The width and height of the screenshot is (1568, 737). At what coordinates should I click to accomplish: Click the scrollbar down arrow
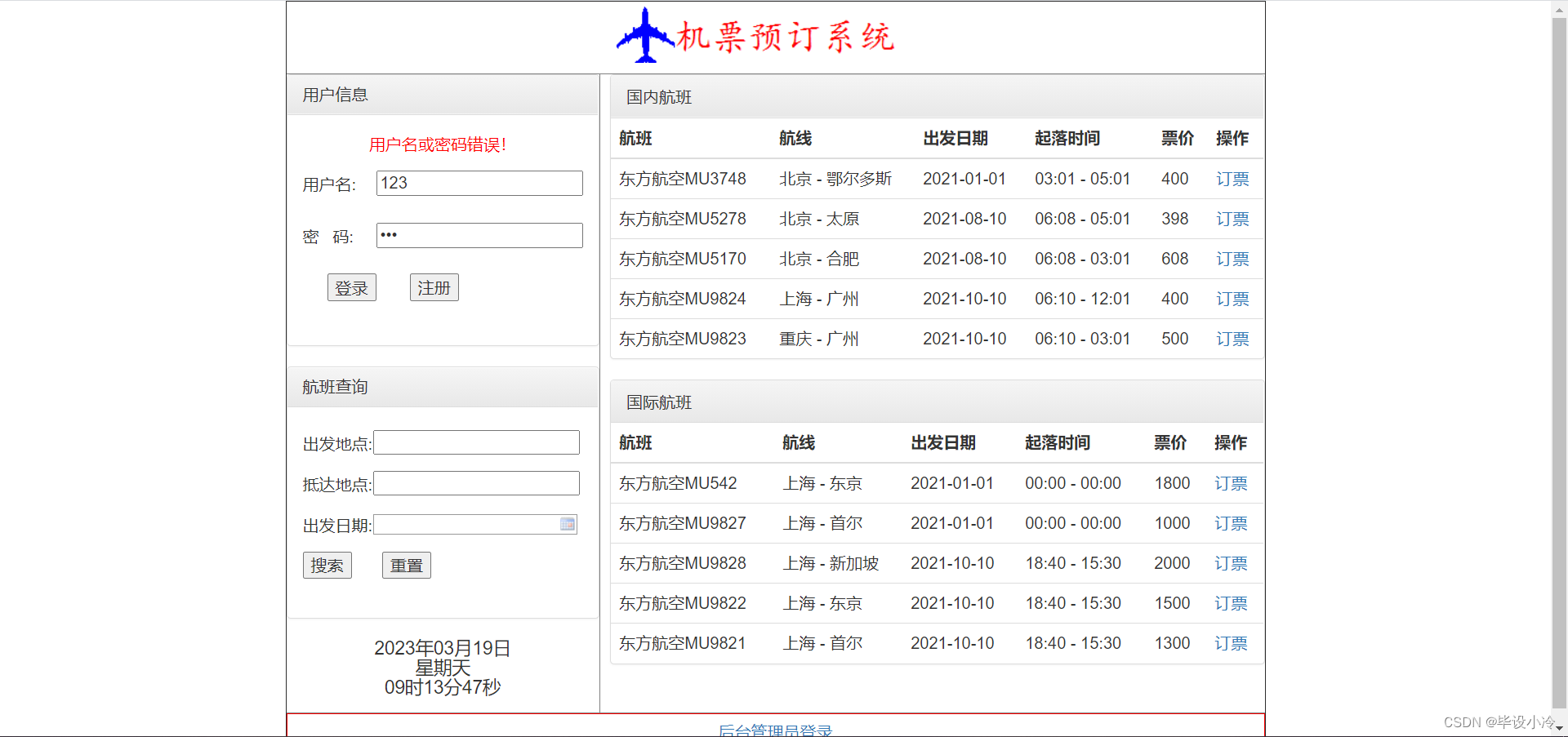coord(1558,729)
